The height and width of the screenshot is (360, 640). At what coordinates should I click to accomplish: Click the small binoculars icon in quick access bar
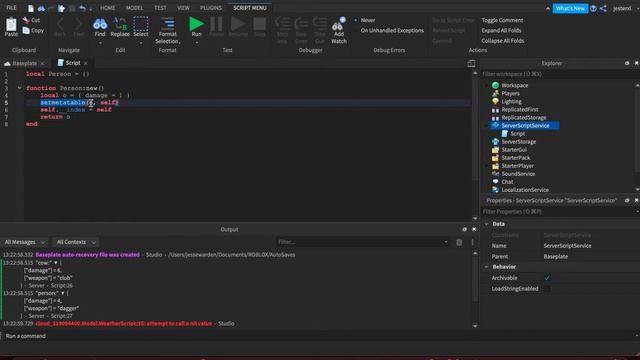click(x=41, y=8)
